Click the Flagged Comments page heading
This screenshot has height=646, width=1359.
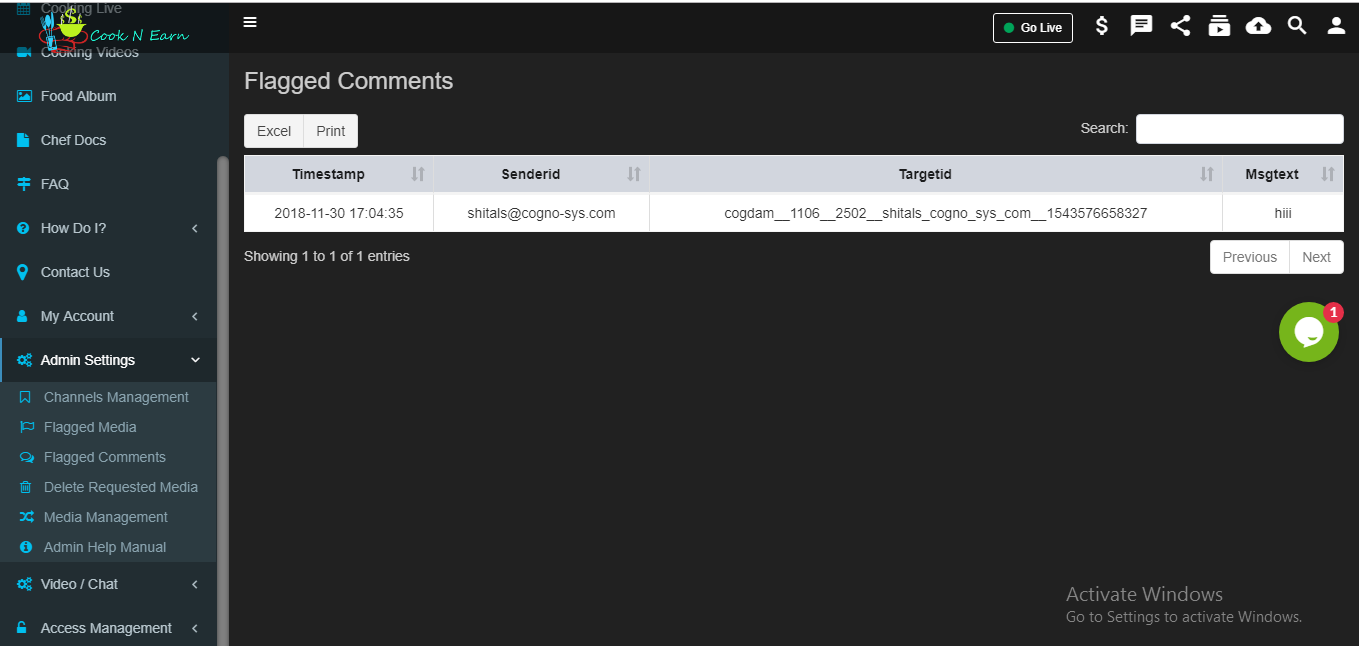[349, 81]
